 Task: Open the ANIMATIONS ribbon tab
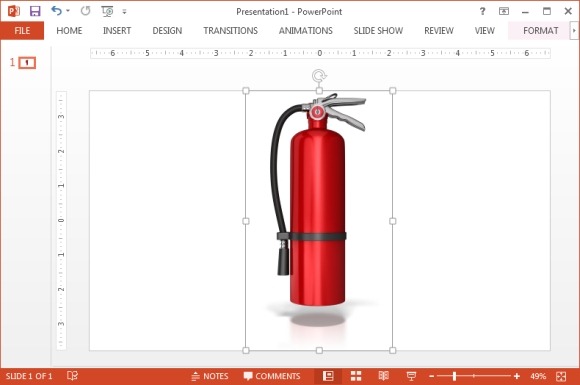click(306, 31)
